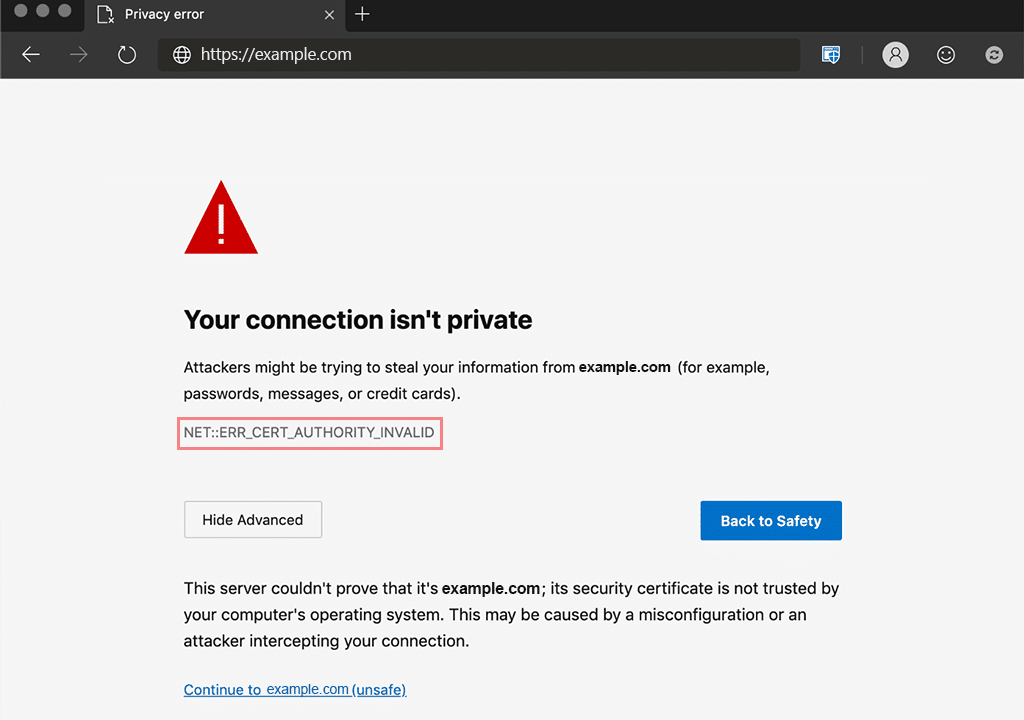The width and height of the screenshot is (1024, 720).
Task: Collapse details with Hide Advanced
Action: click(x=252, y=519)
